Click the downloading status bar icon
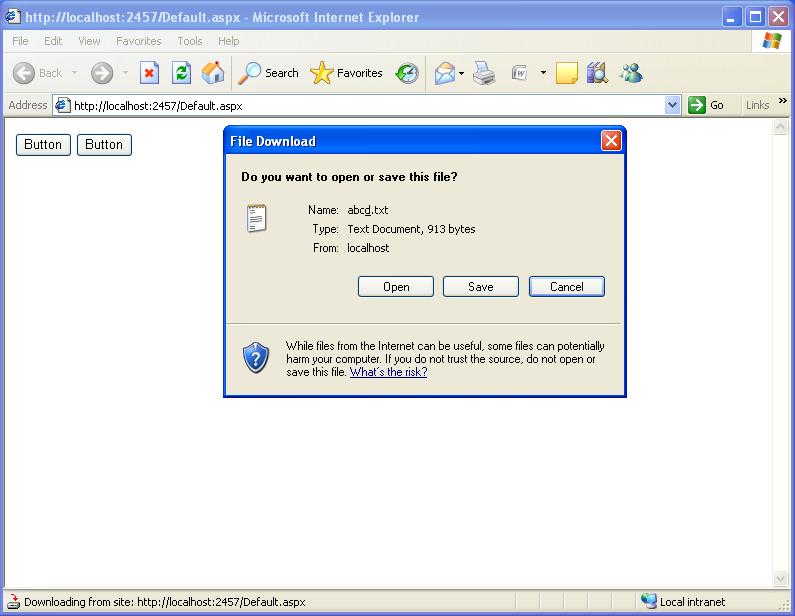 tap(13, 602)
